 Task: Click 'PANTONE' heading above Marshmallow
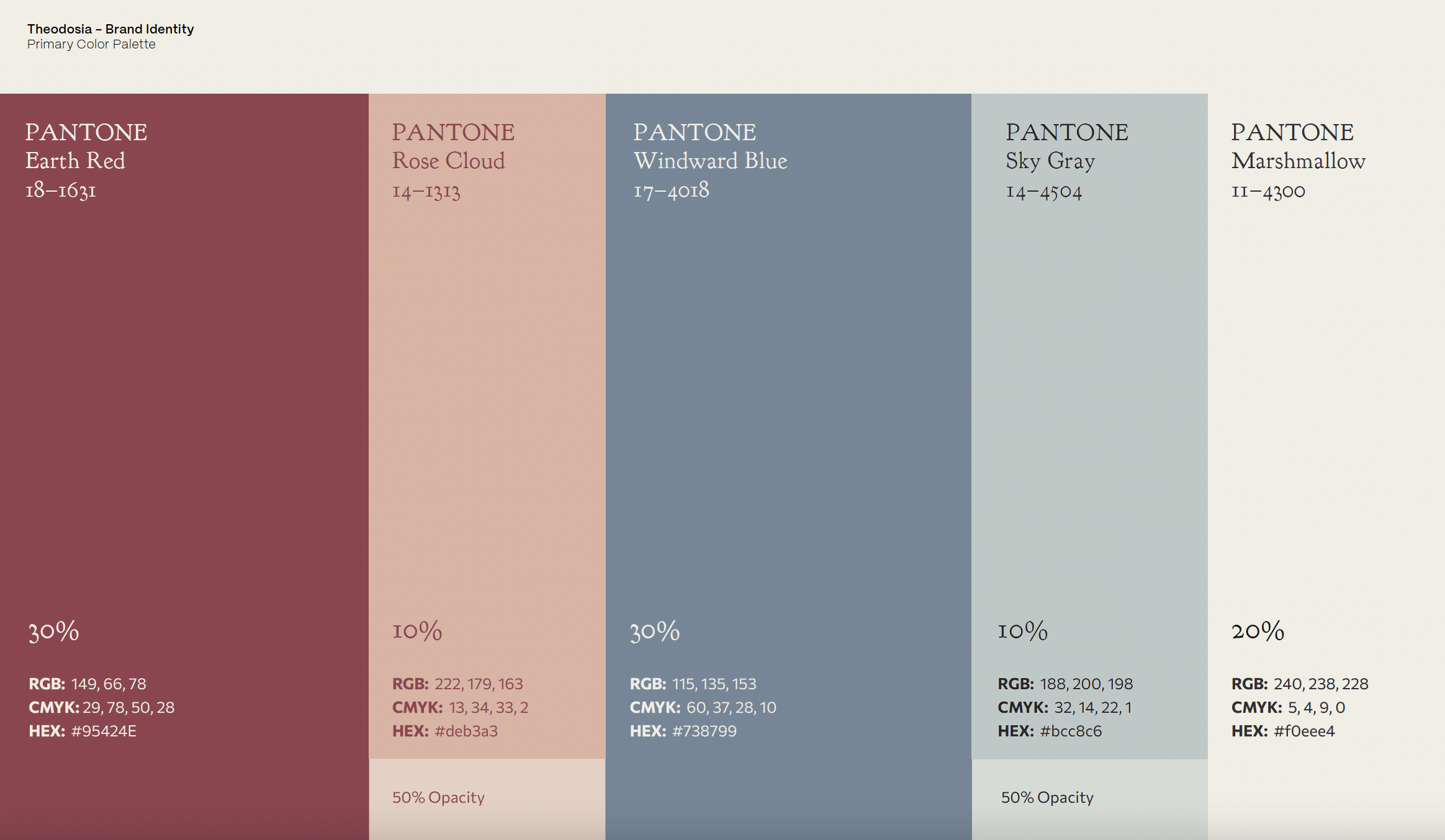[1292, 132]
